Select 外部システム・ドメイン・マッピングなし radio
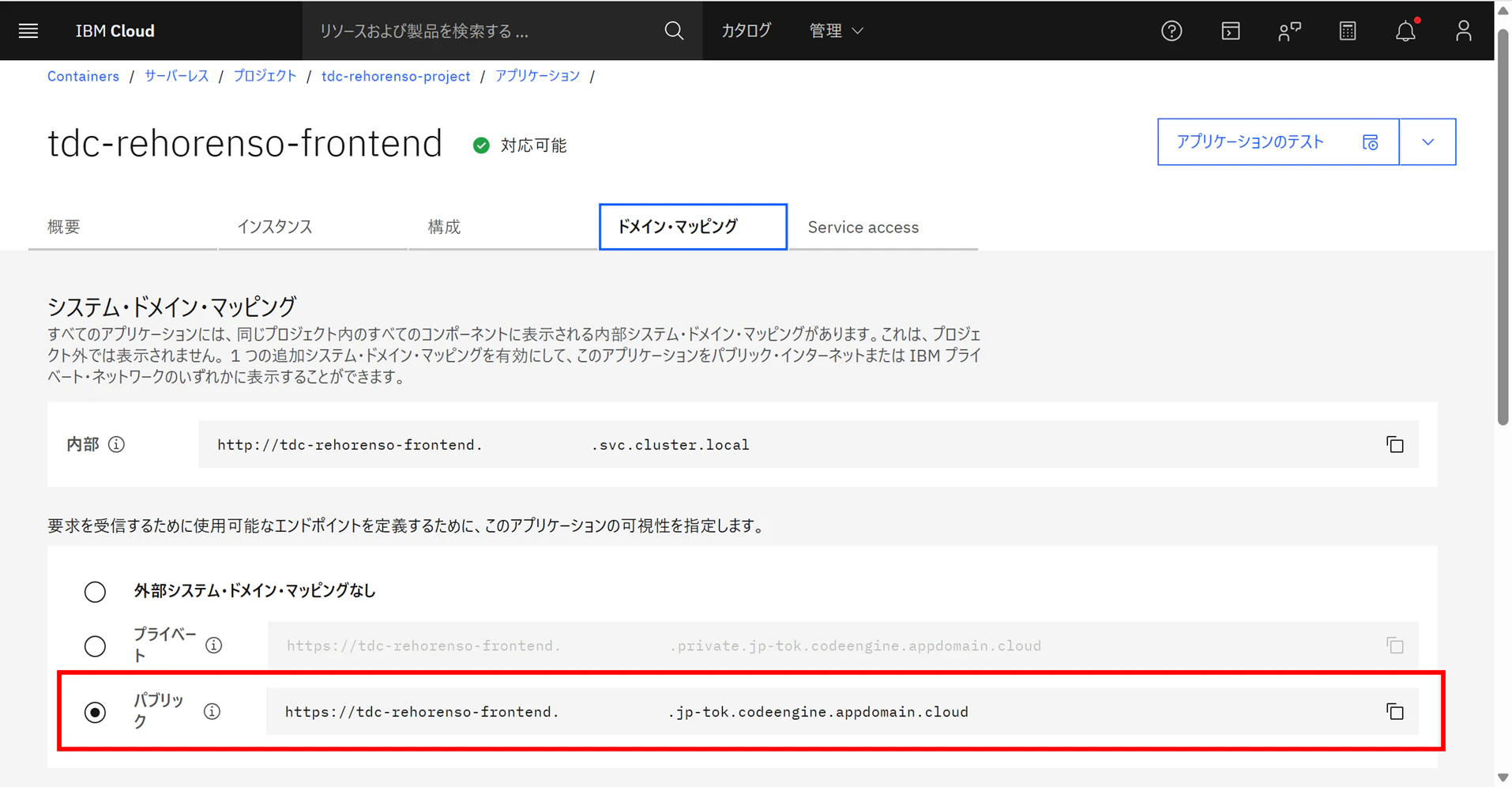Viewport: 1512px width, 787px height. click(95, 592)
